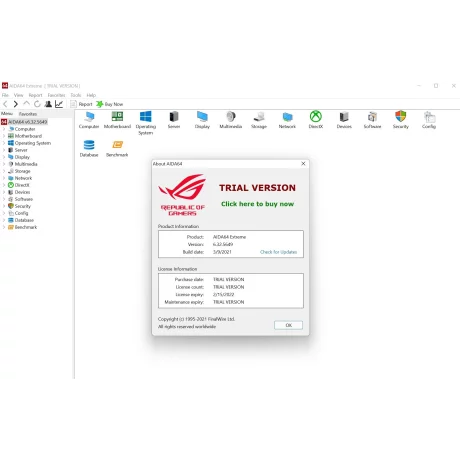The height and width of the screenshot is (460, 460).
Task: Open the Help menu
Action: [x=91, y=95]
